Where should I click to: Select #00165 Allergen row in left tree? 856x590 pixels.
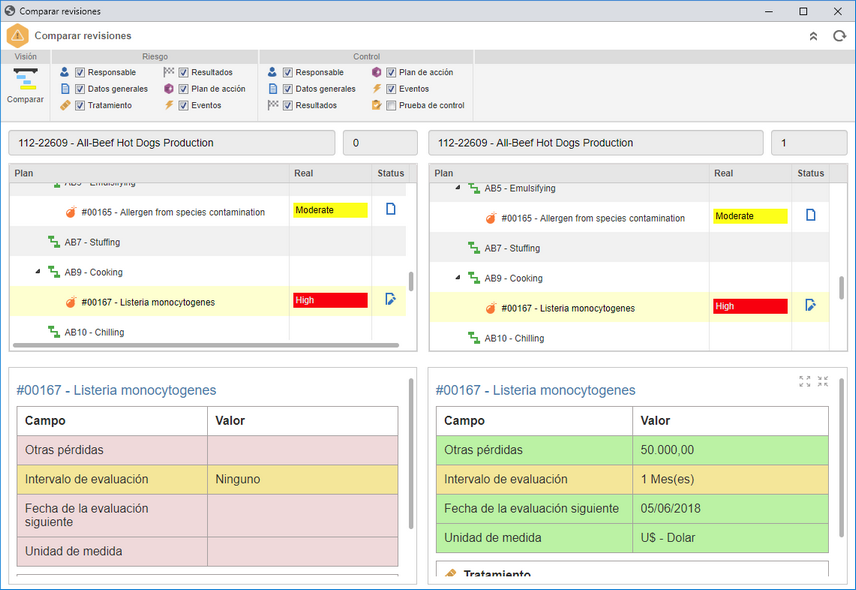207,212
